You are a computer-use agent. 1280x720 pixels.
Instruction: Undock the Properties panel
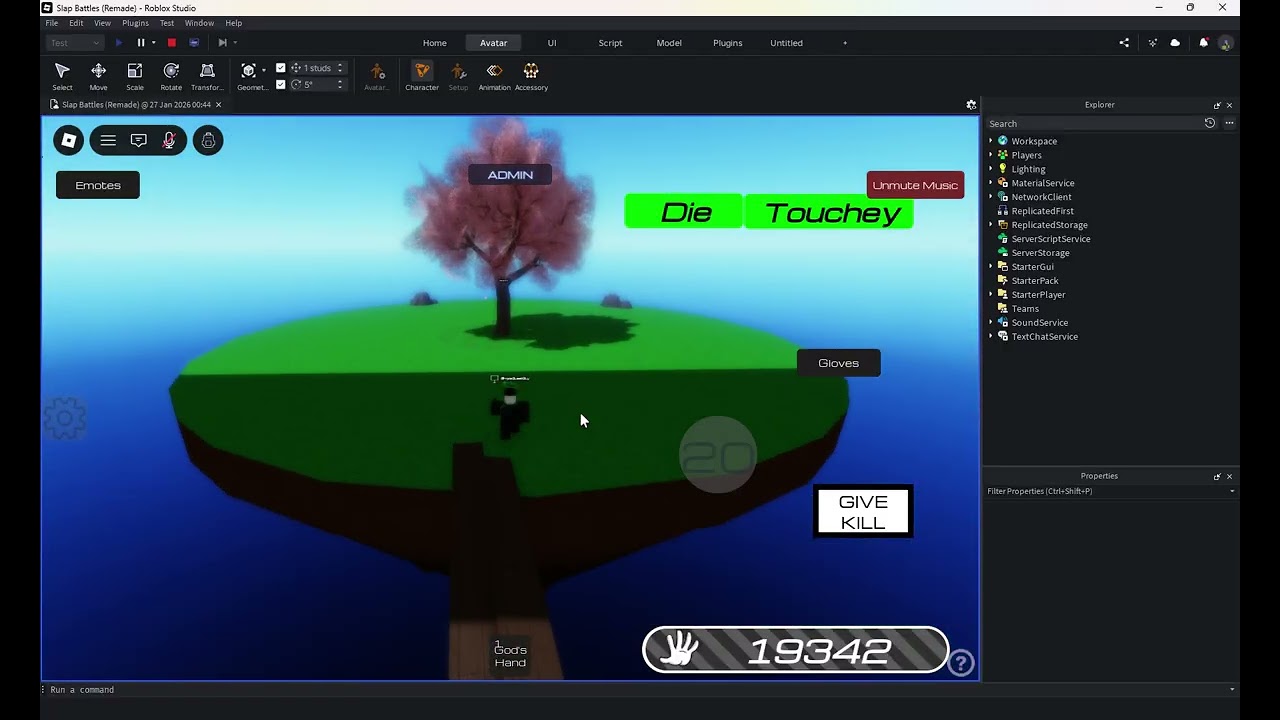(x=1217, y=476)
